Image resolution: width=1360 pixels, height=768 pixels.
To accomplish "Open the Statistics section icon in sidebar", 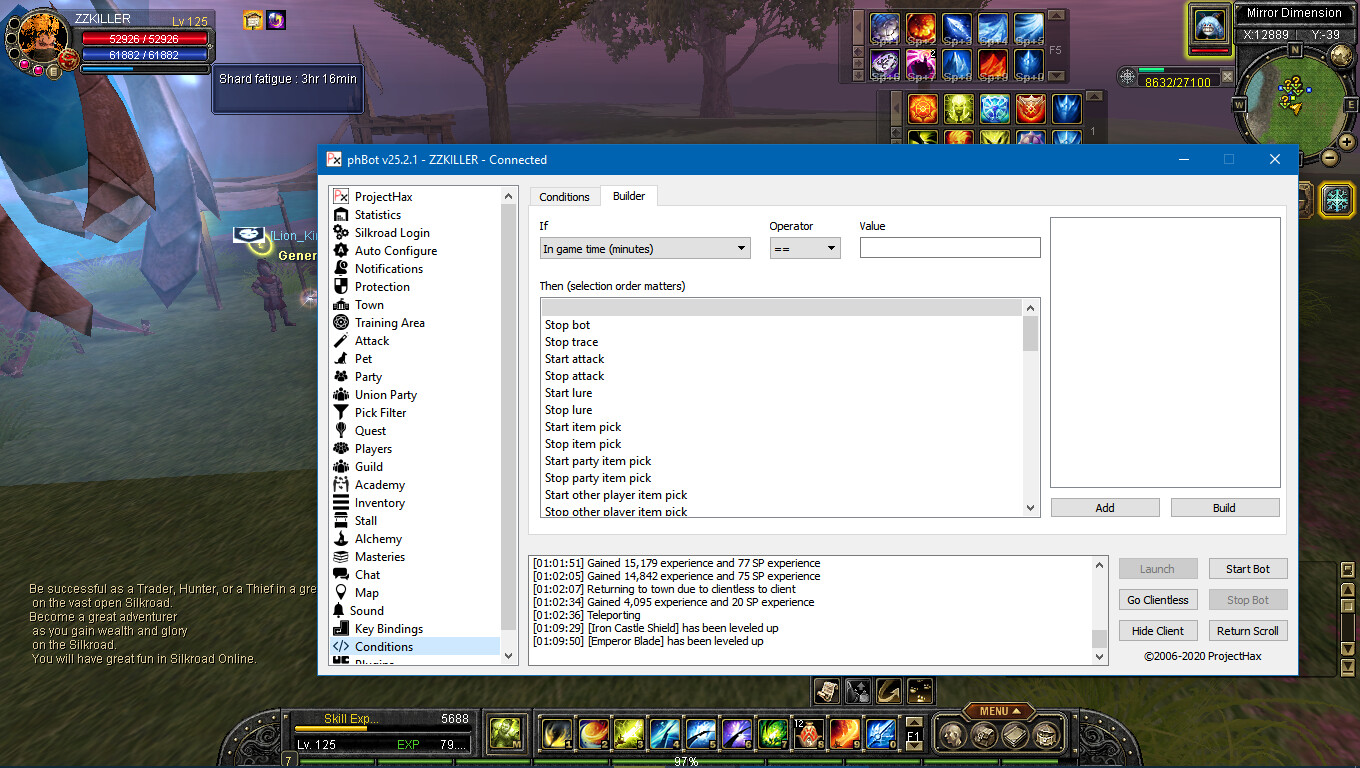I will (341, 215).
